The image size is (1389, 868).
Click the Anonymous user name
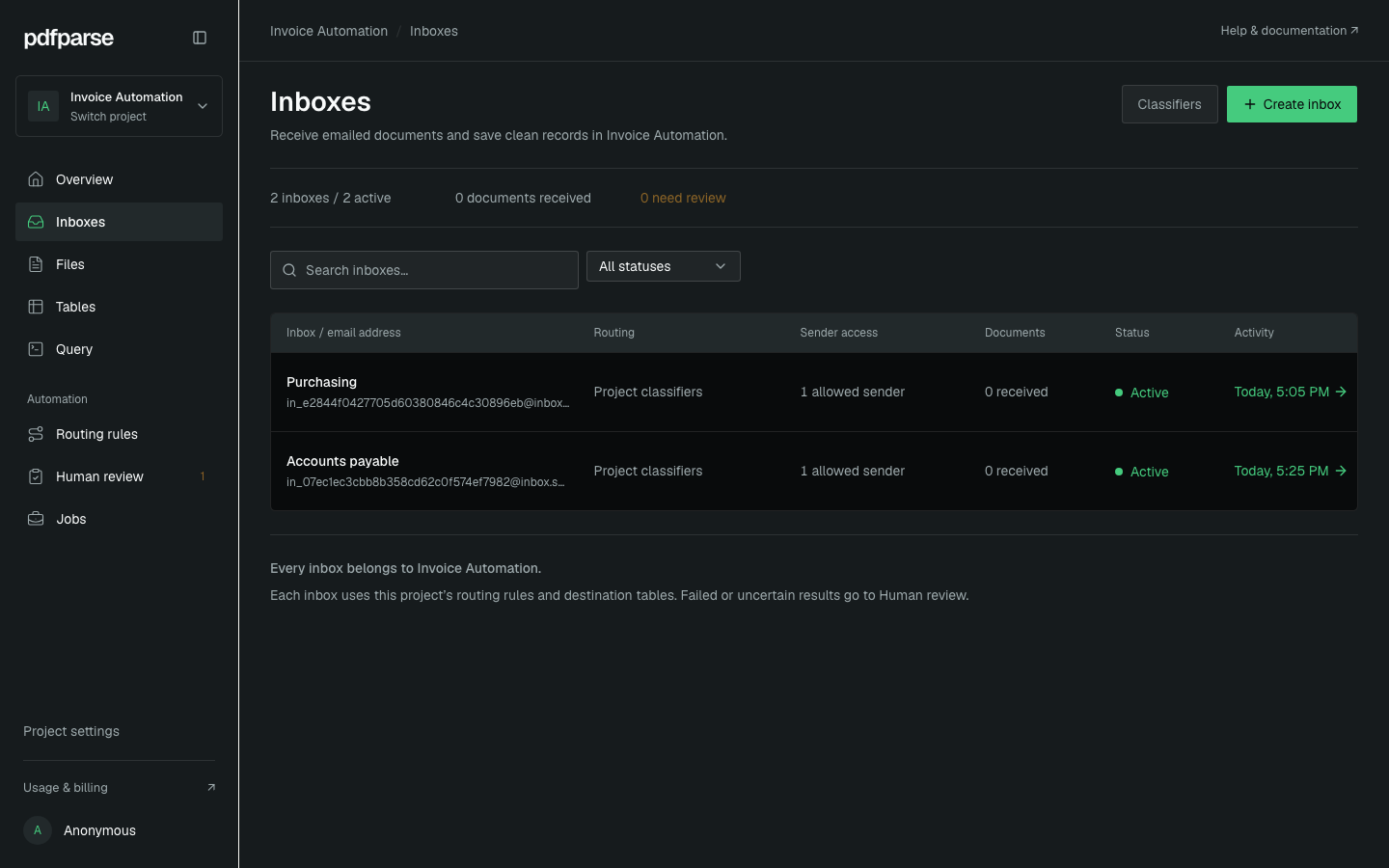click(x=99, y=830)
